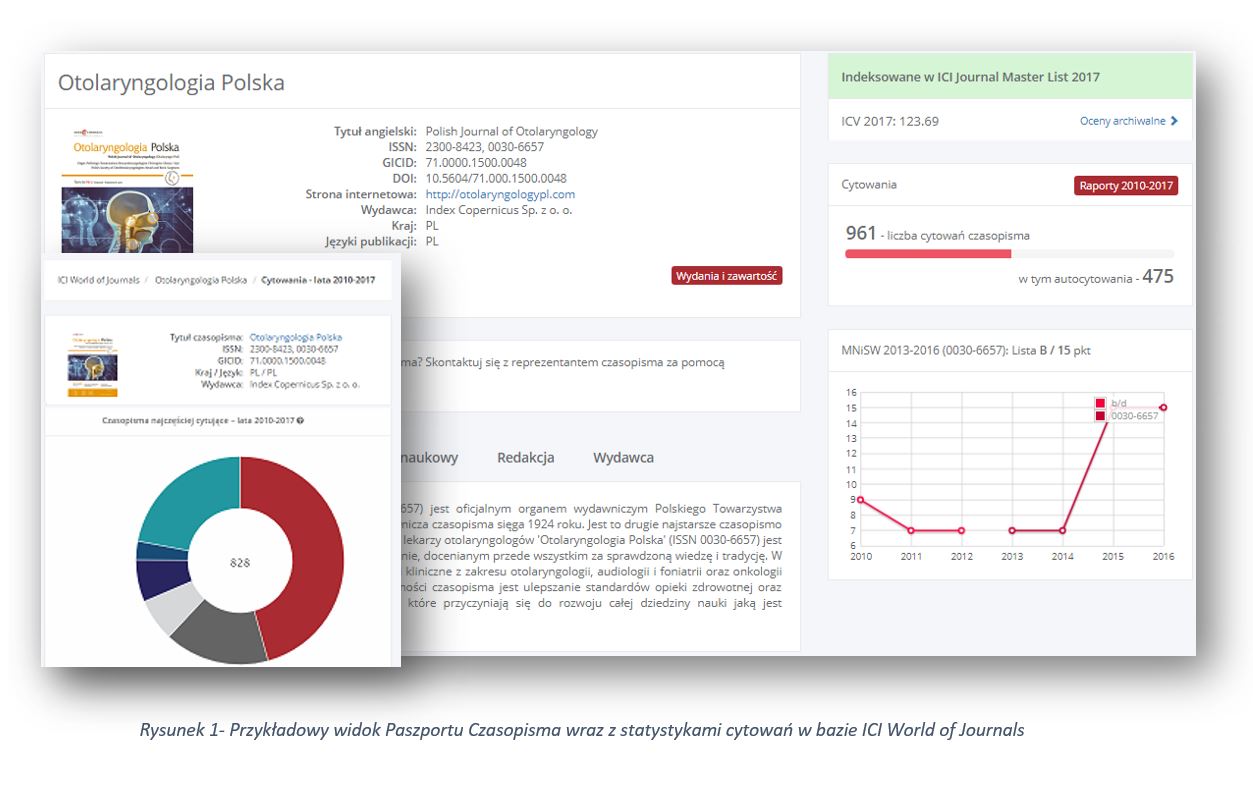
Task: Click the 'Cytowania' panel label
Action: pos(869,185)
